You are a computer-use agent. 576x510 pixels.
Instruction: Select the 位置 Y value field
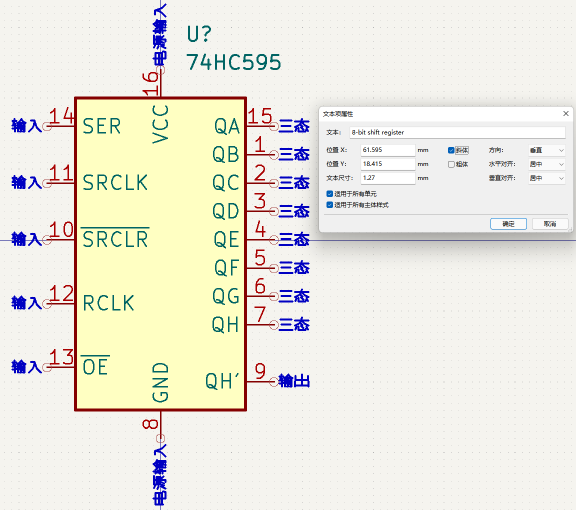click(x=388, y=164)
